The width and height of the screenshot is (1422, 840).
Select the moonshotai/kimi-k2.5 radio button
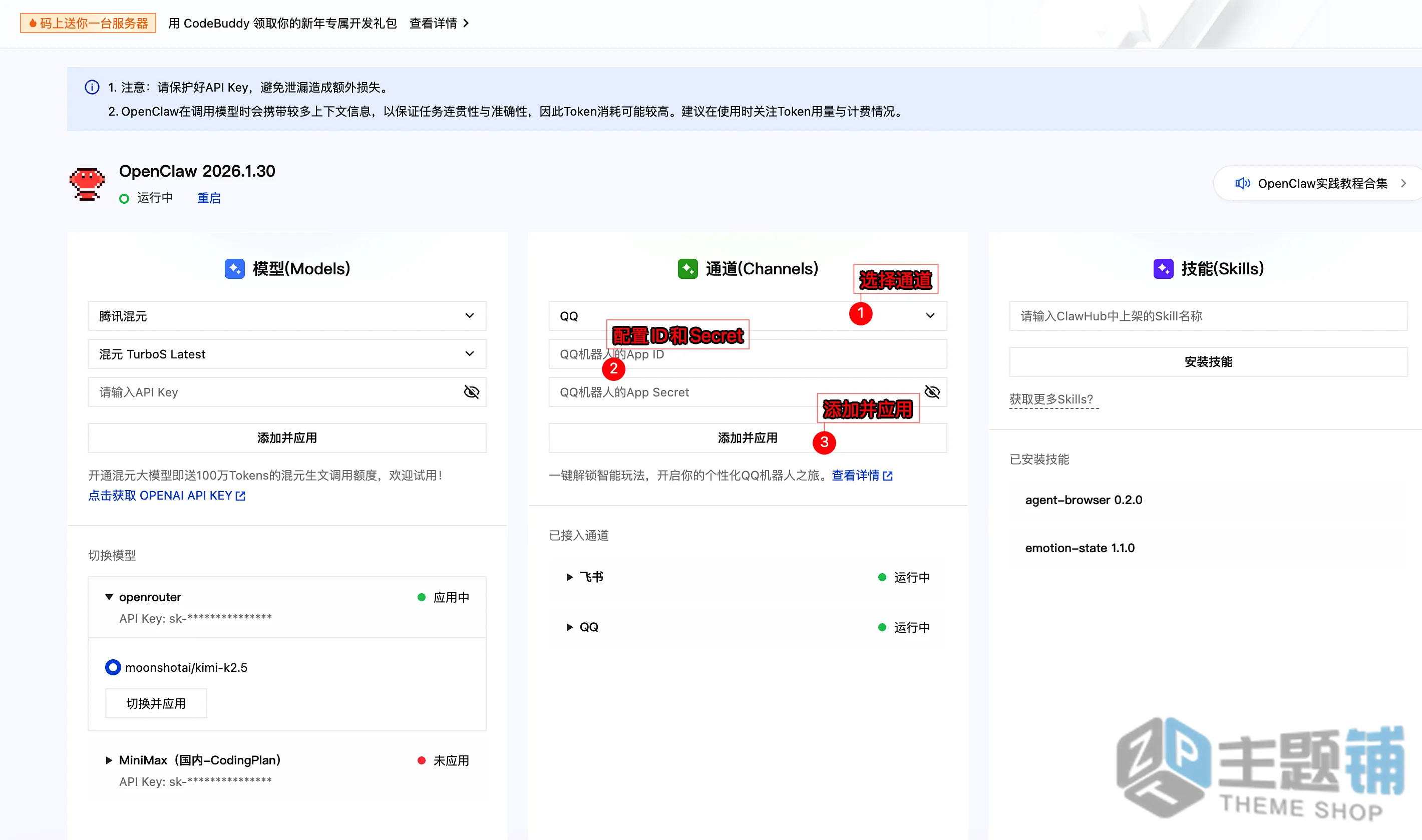(113, 667)
